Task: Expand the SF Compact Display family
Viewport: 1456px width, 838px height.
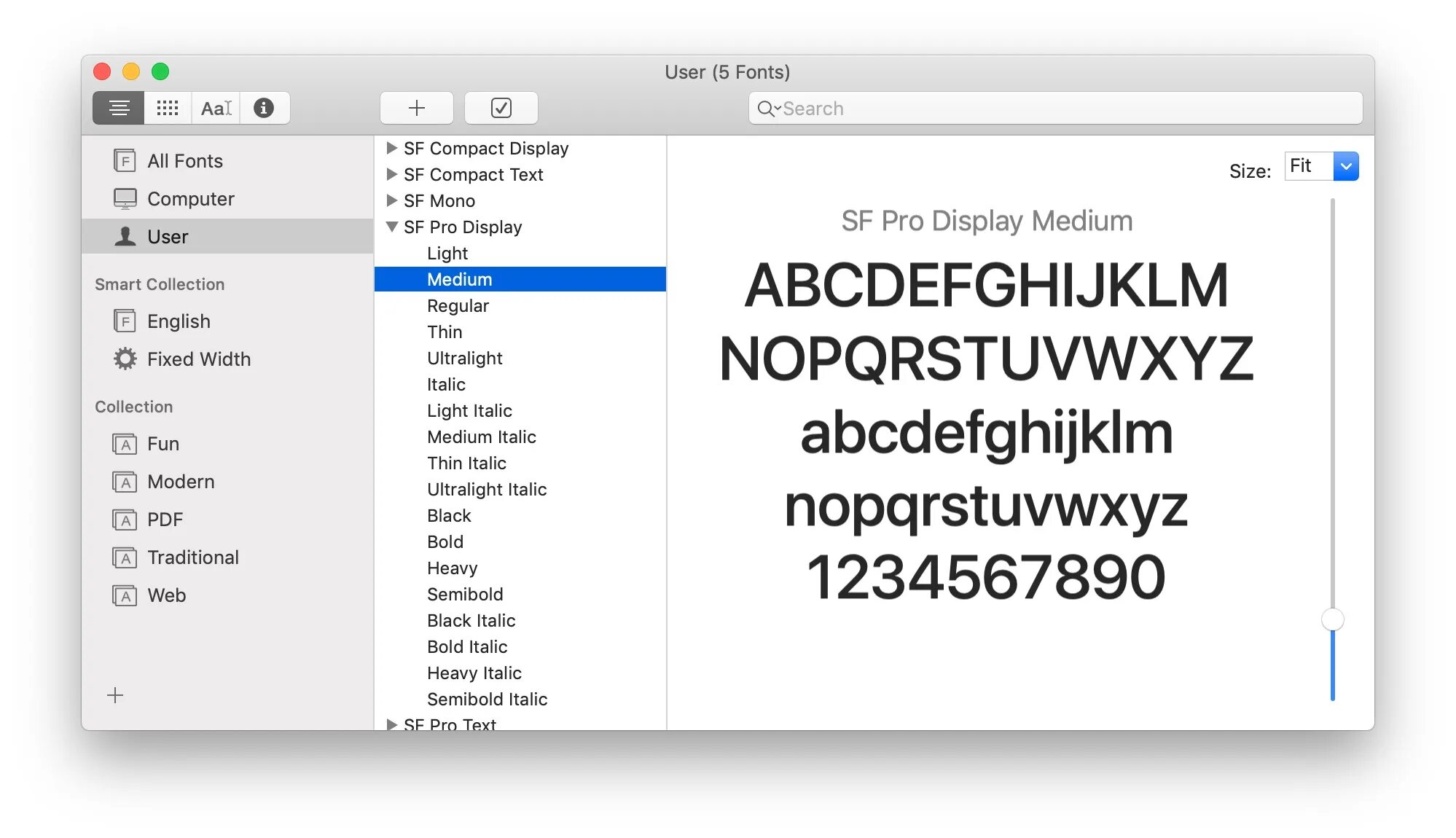Action: 391,147
